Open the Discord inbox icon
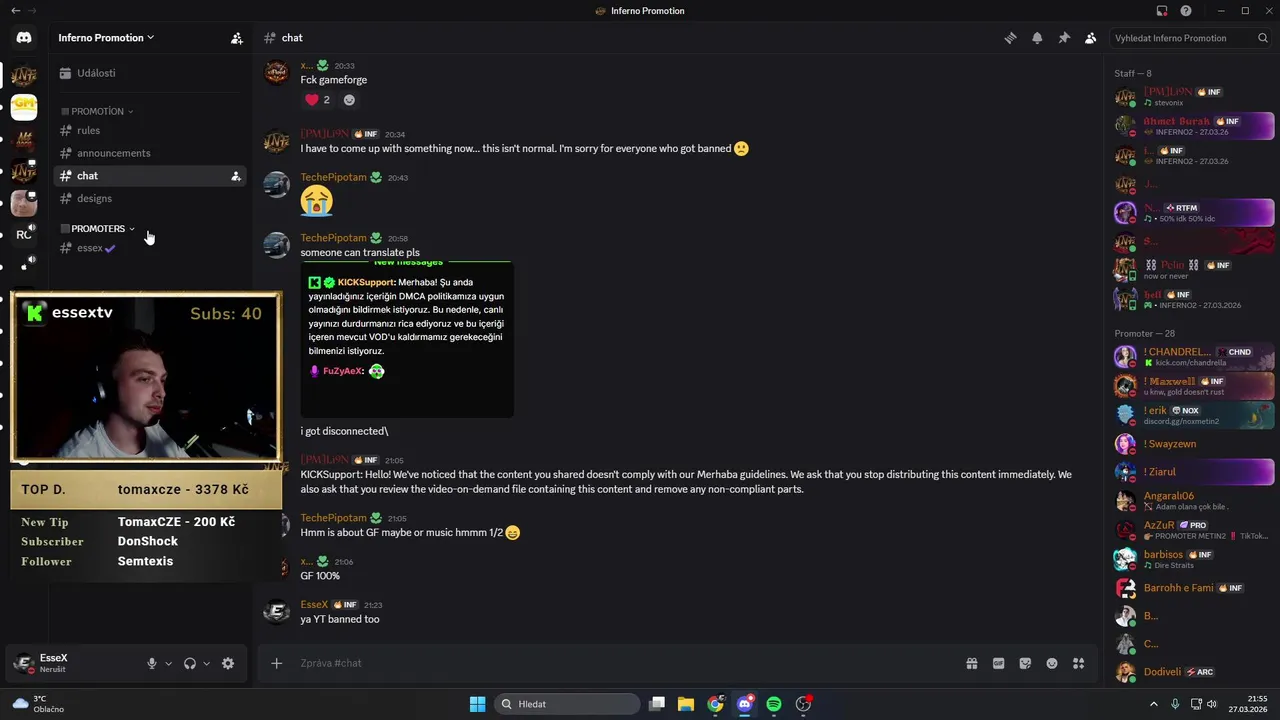1280x720 pixels. [1162, 11]
